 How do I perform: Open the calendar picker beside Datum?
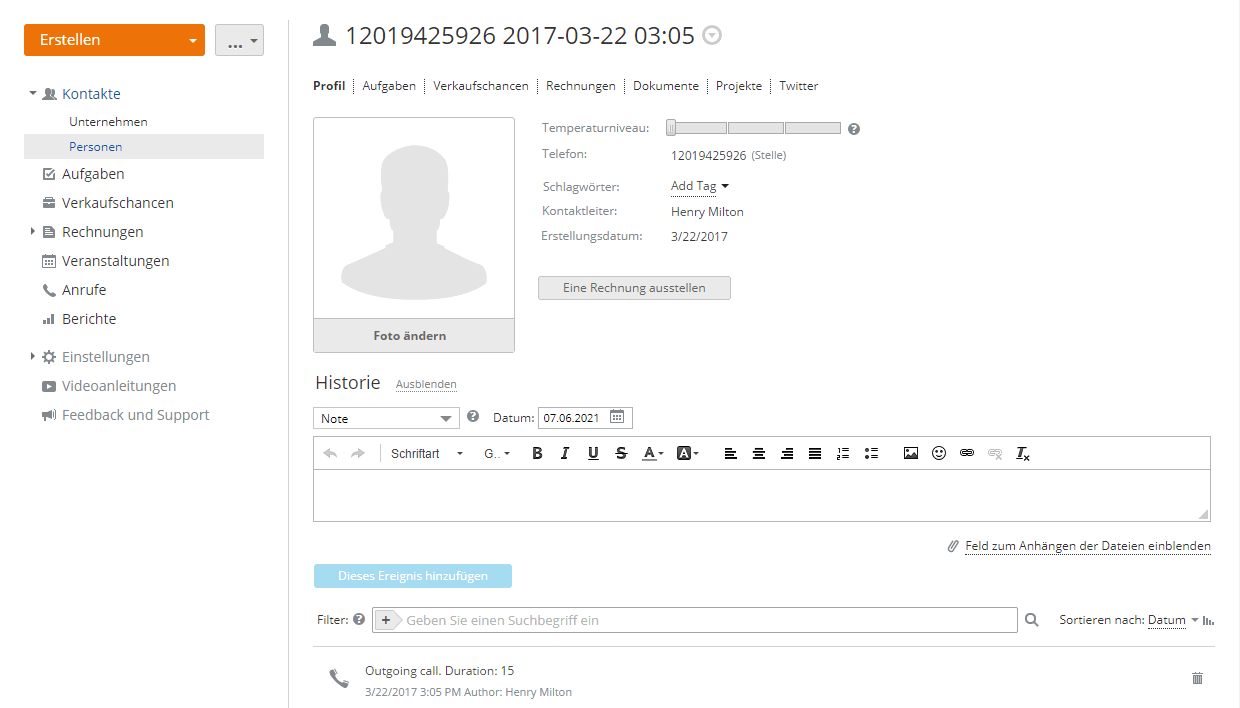pos(617,417)
